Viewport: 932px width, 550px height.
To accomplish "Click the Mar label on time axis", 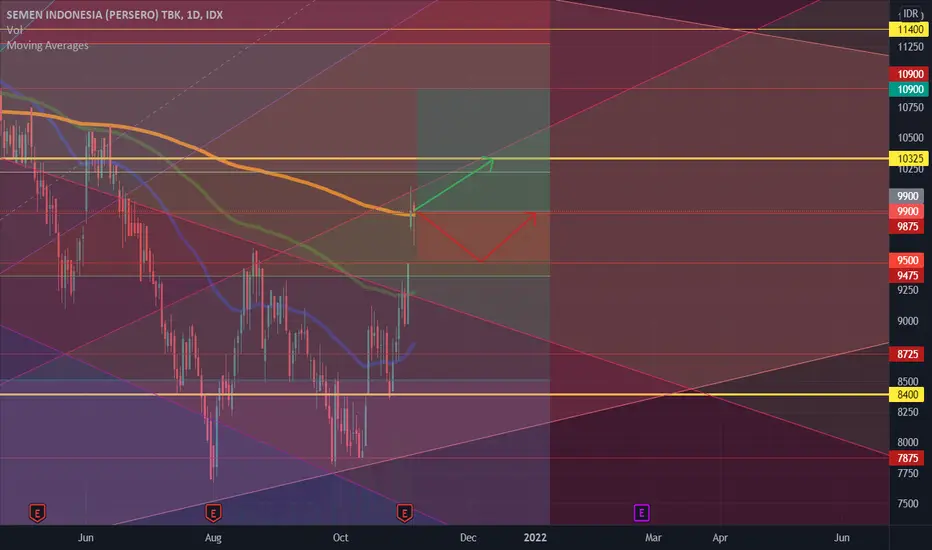I will 653,538.
